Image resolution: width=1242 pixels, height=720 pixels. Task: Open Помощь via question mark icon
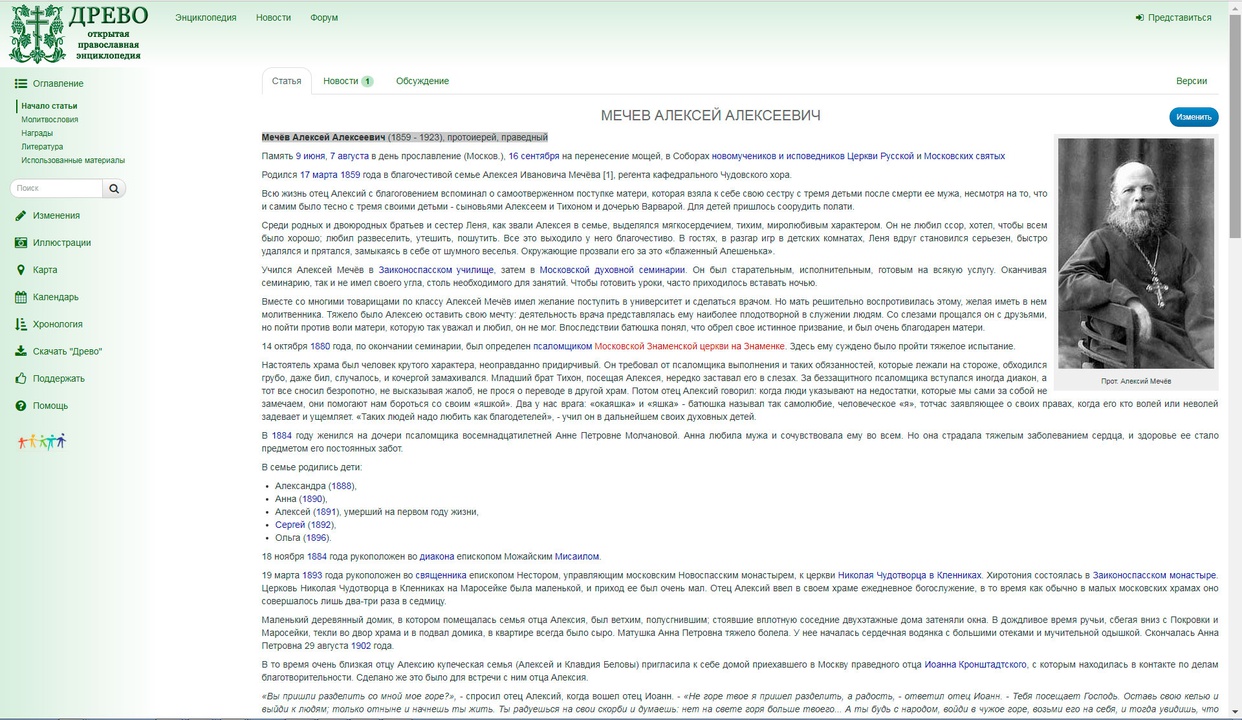click(21, 406)
